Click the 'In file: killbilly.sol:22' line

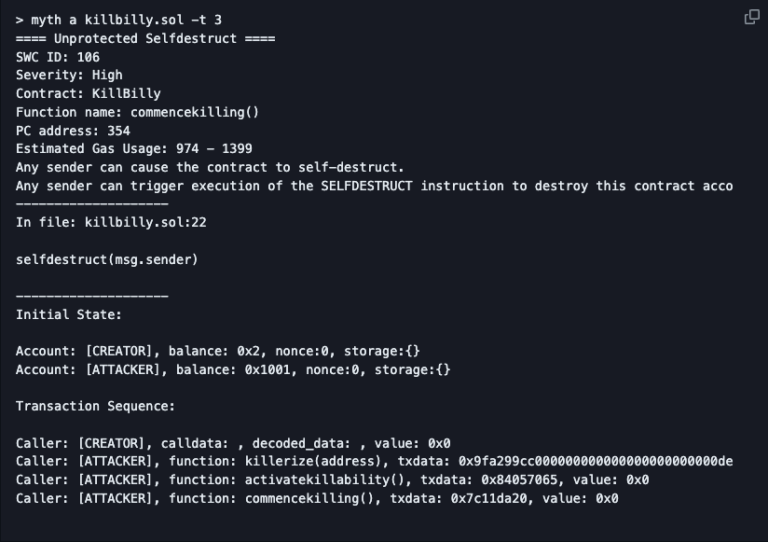111,222
